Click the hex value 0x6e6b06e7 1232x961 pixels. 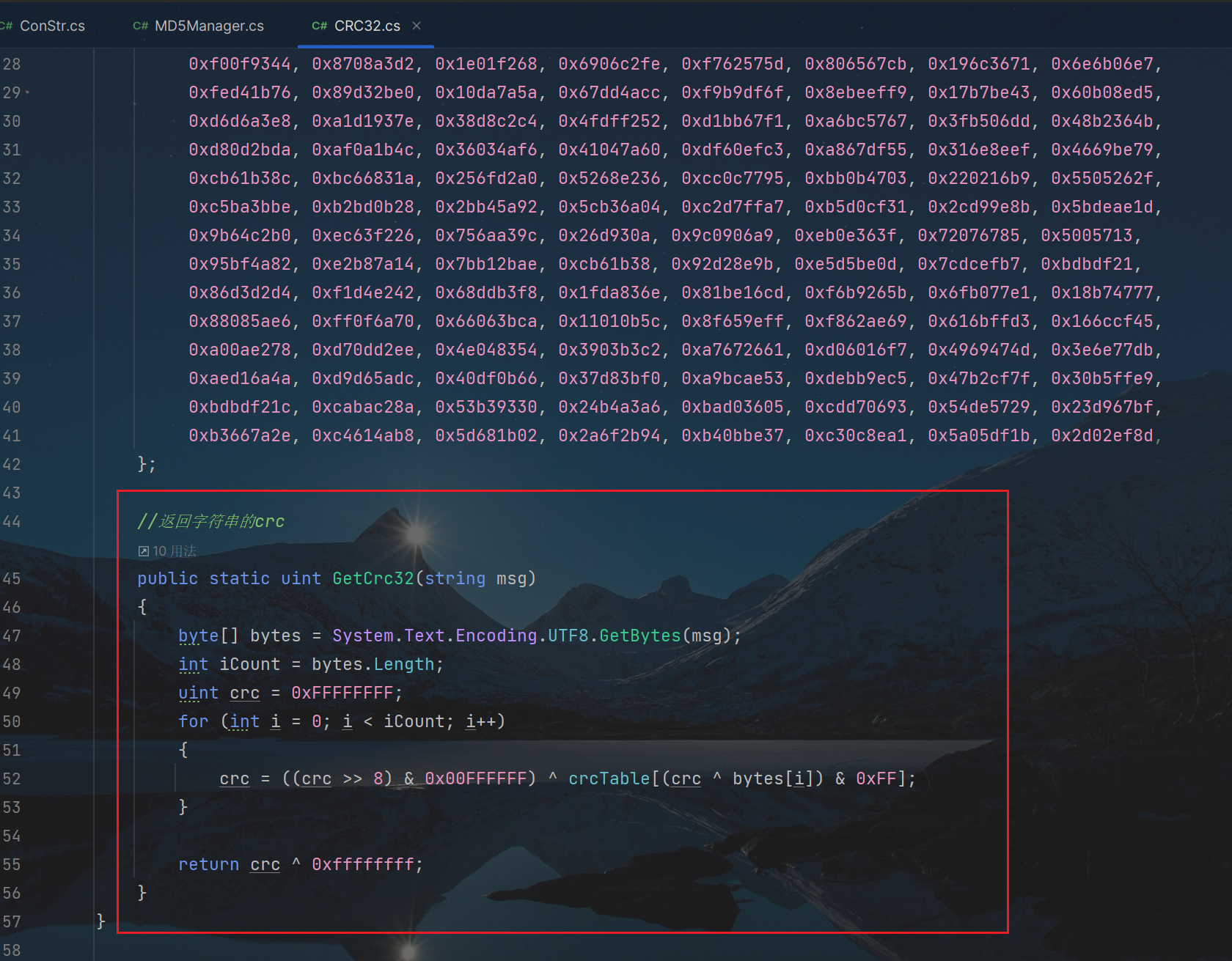[x=1102, y=64]
